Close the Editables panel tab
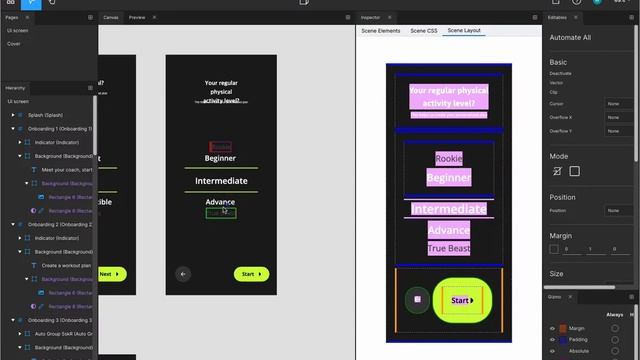This screenshot has width=640, height=360. (576, 18)
